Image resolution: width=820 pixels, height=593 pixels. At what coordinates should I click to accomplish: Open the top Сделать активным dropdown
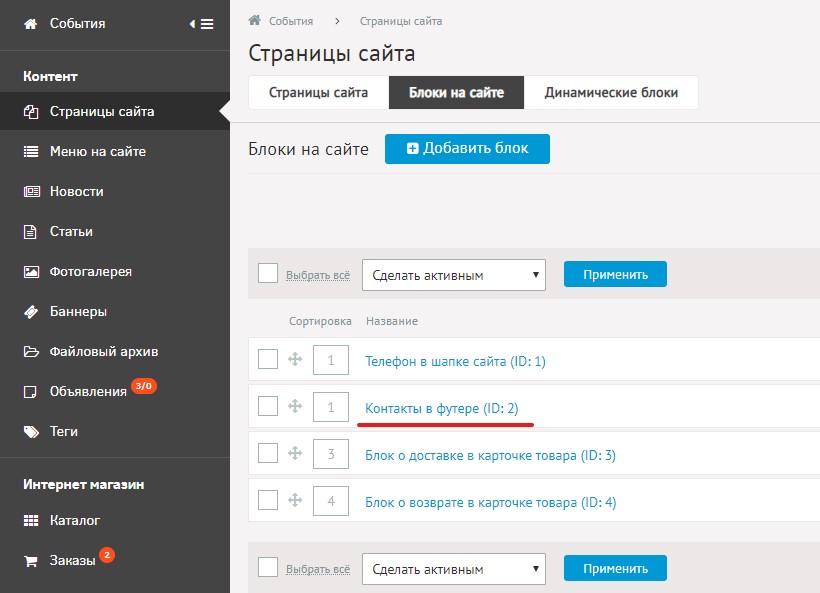pos(453,275)
